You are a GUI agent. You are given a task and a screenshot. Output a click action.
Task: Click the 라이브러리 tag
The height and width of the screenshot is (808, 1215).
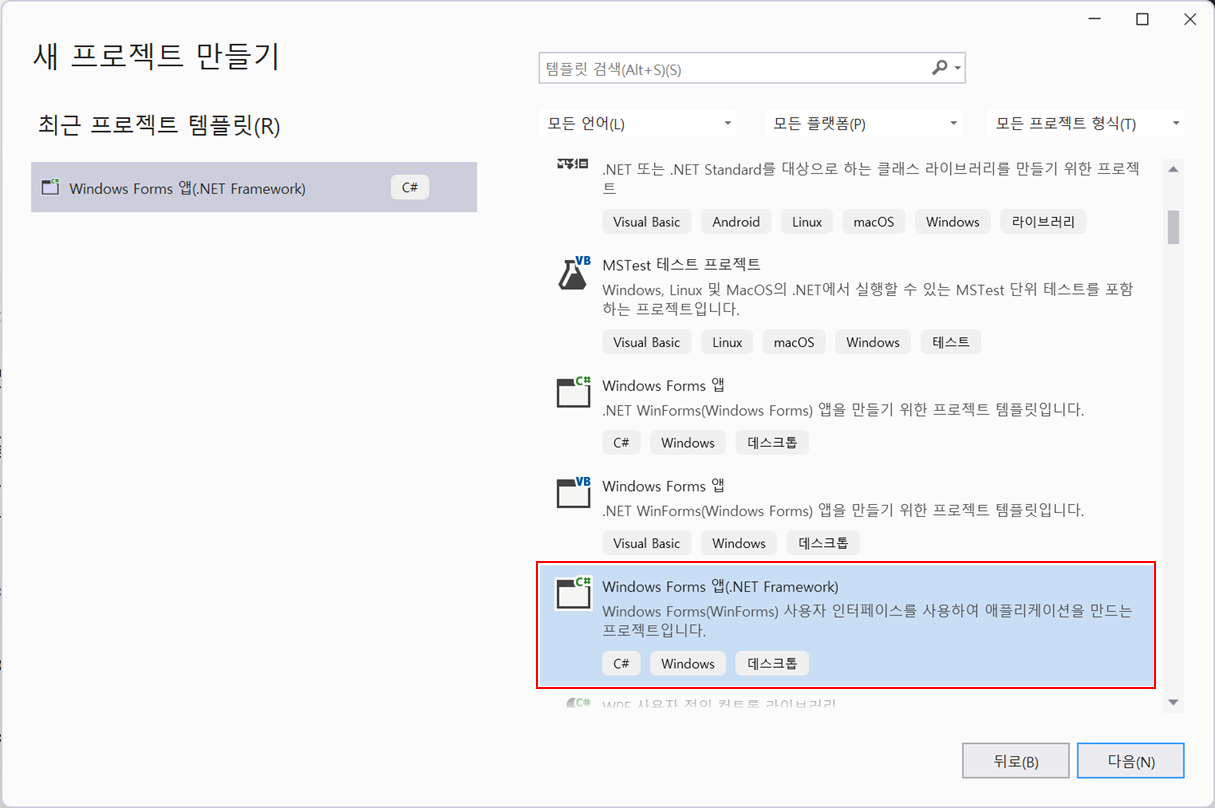[x=1043, y=222]
